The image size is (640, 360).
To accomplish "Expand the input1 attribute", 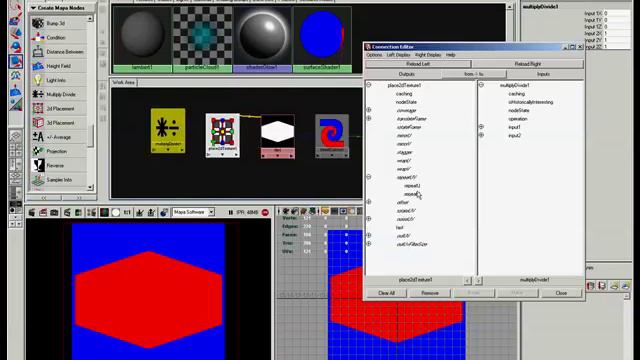I will 481,127.
